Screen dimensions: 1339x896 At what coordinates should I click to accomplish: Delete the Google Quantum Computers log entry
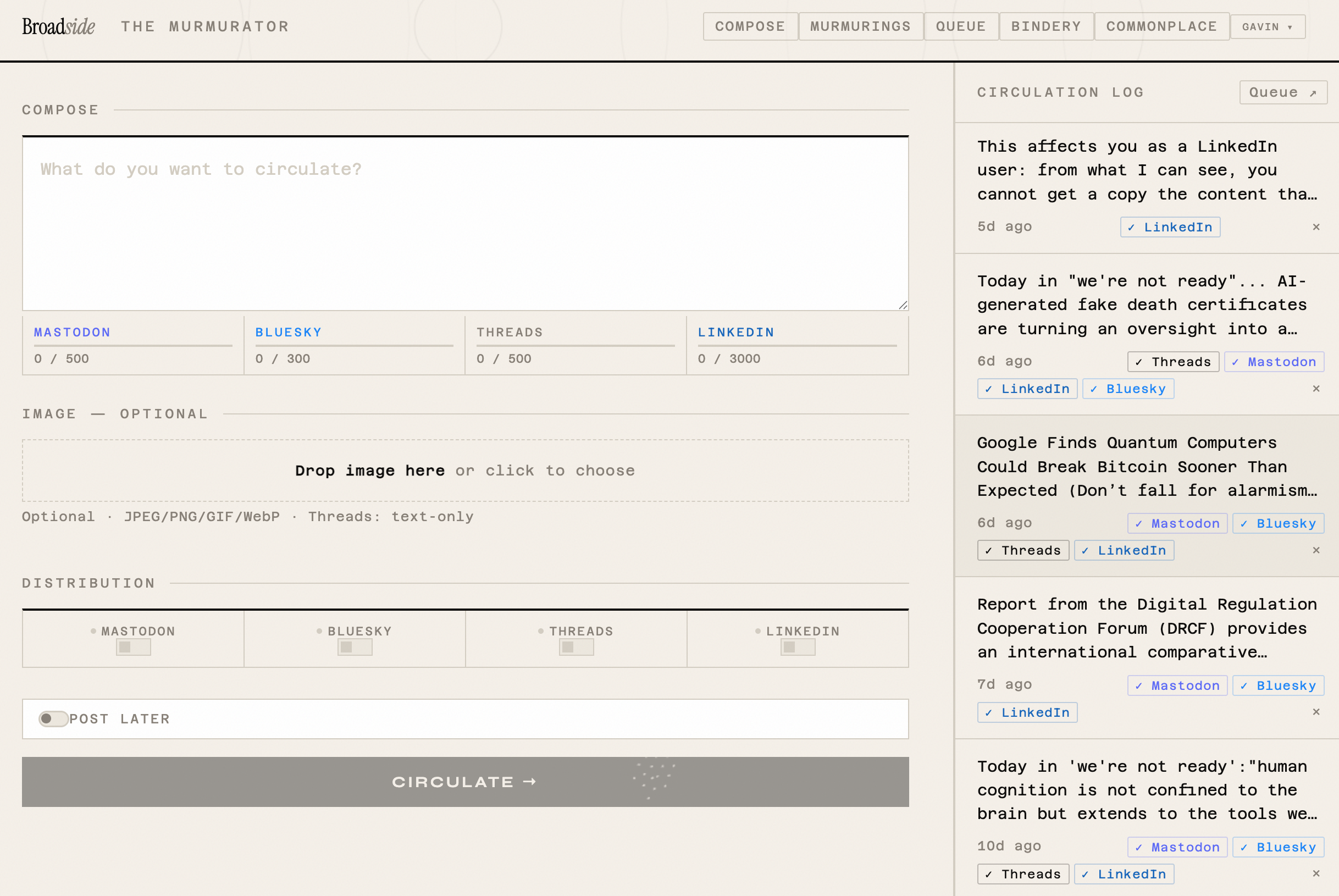click(1315, 550)
